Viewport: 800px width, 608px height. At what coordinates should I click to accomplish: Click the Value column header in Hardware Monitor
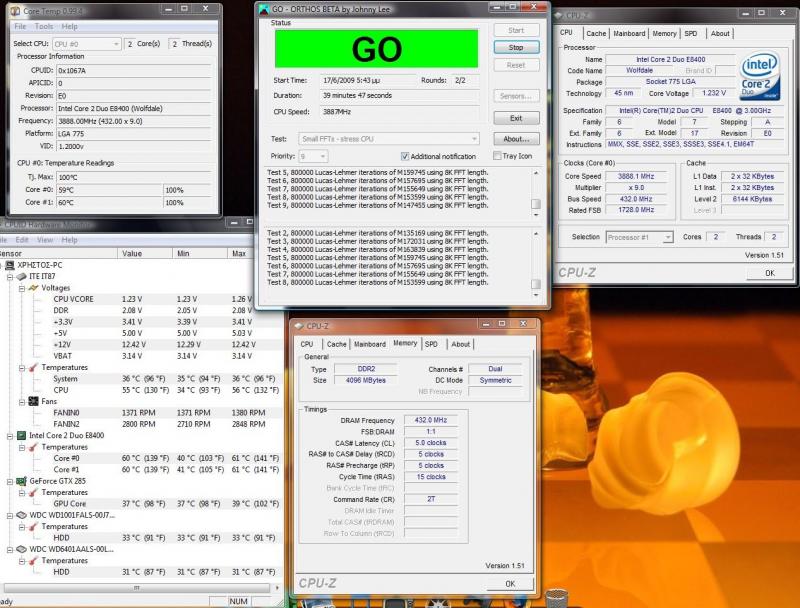(x=145, y=254)
